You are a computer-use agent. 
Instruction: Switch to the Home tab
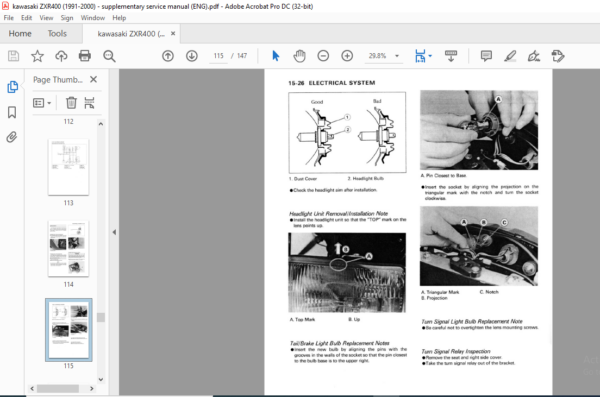point(20,34)
